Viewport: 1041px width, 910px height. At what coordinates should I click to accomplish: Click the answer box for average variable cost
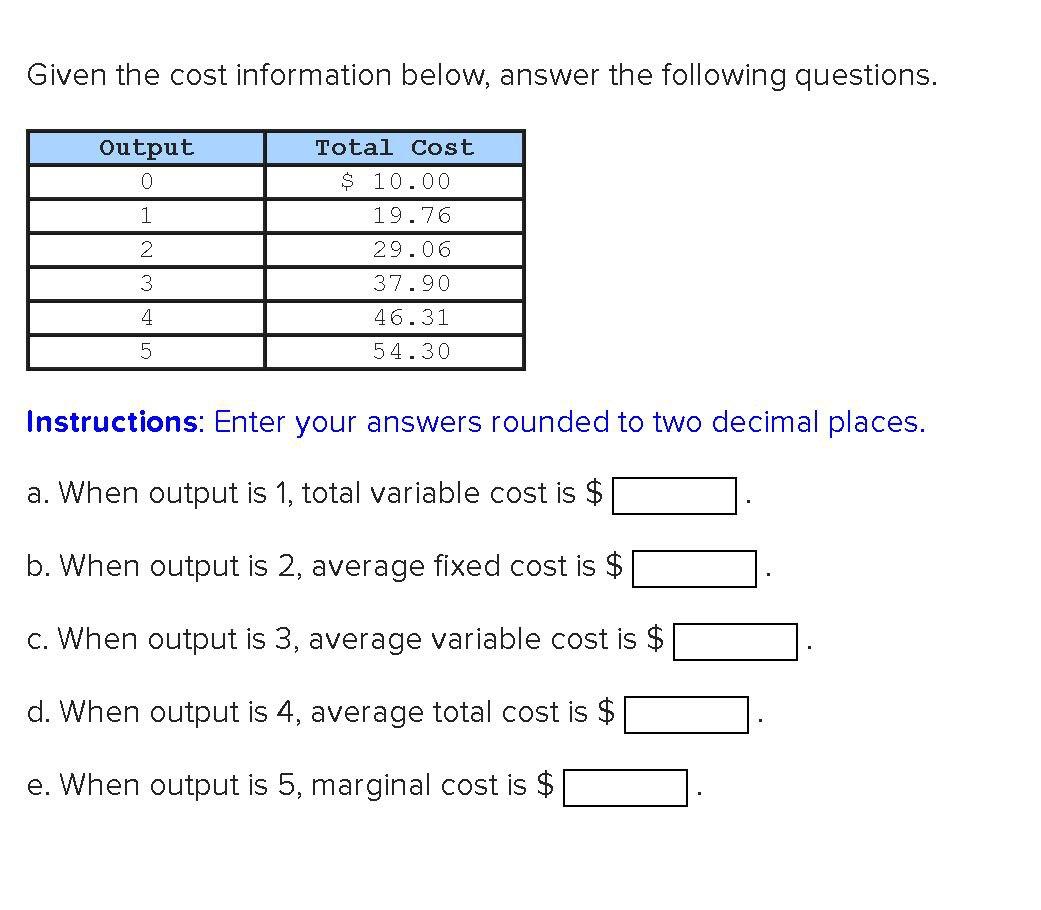tap(736, 642)
